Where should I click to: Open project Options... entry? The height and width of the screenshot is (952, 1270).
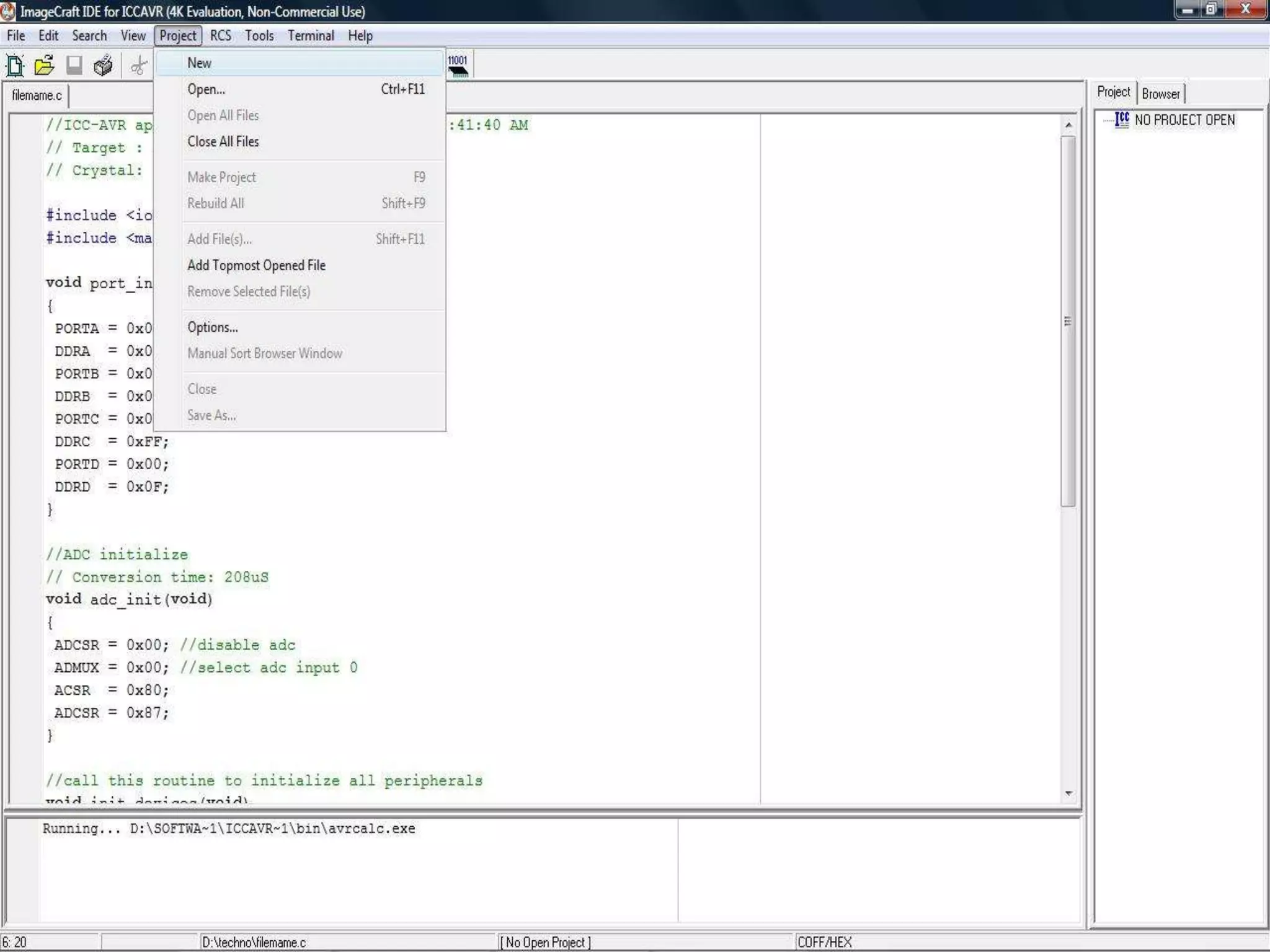coord(300,327)
